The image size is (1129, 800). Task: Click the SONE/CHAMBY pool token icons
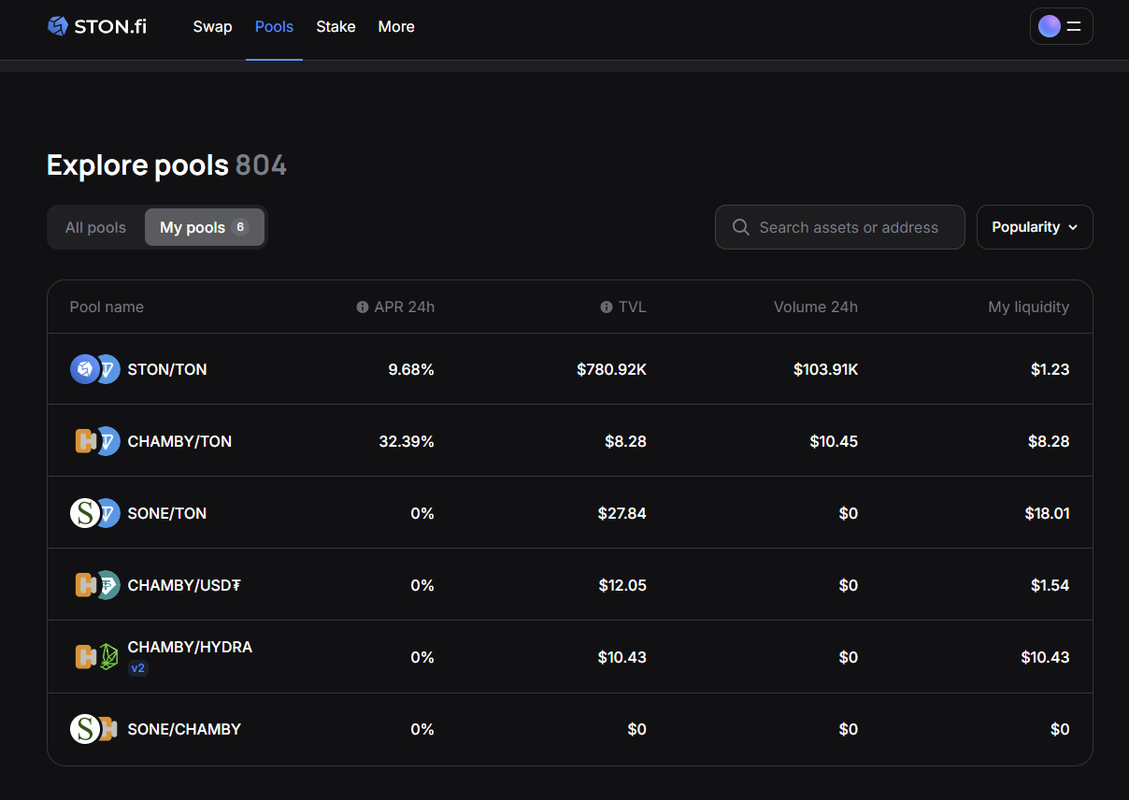tap(94, 729)
